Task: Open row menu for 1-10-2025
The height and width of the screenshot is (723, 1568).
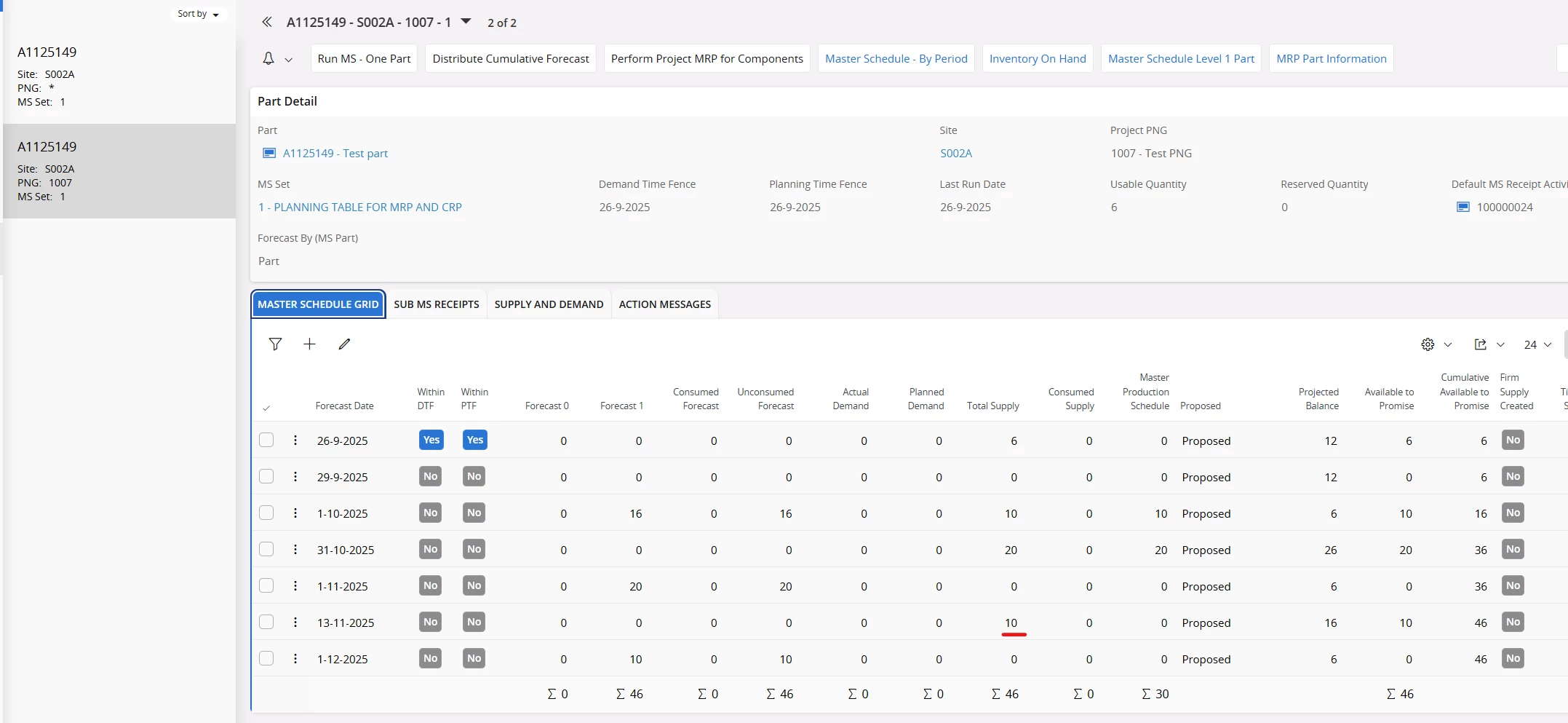Action: pyautogui.click(x=295, y=513)
